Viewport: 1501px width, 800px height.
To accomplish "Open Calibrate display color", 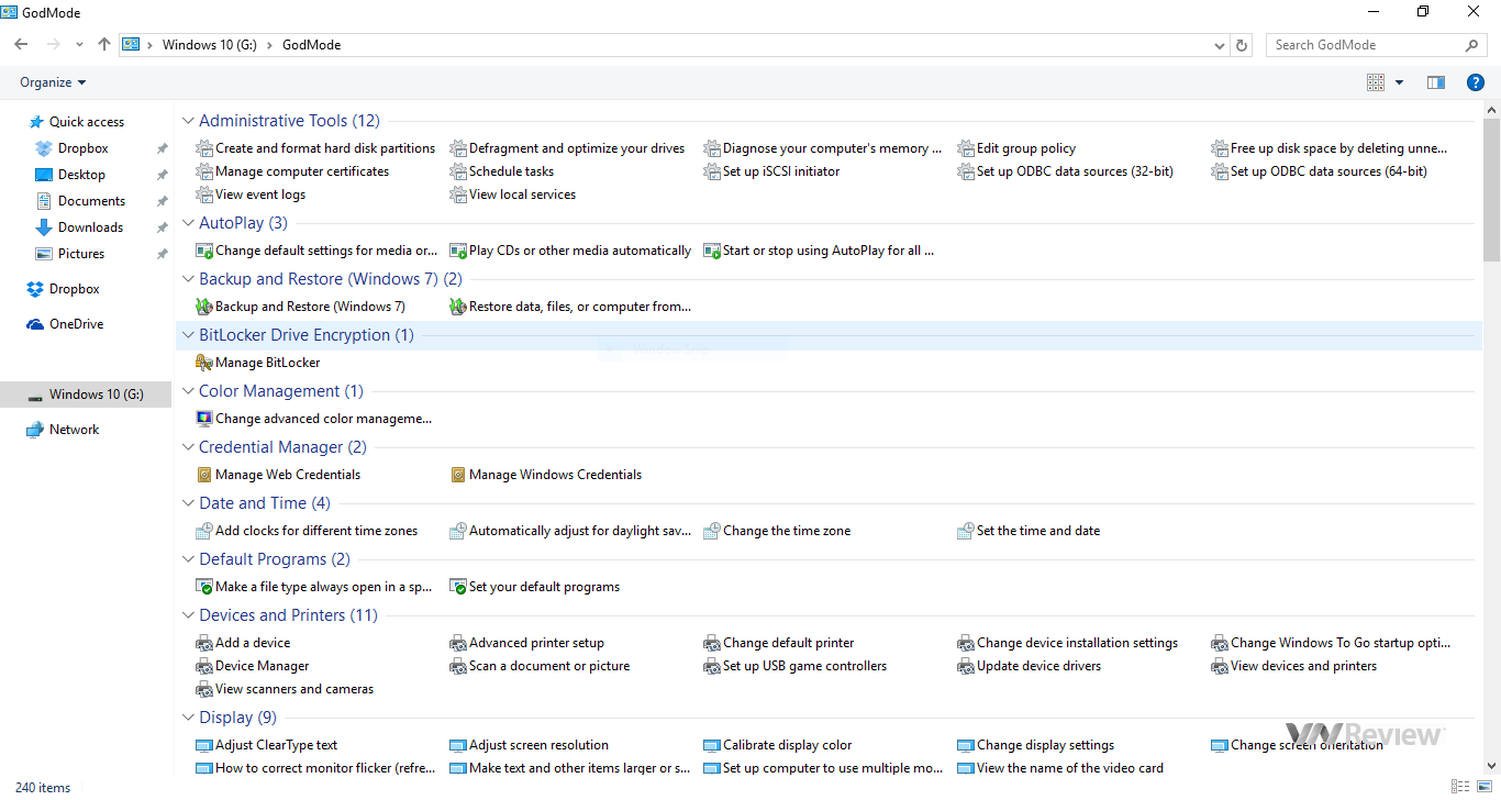I will 779,744.
